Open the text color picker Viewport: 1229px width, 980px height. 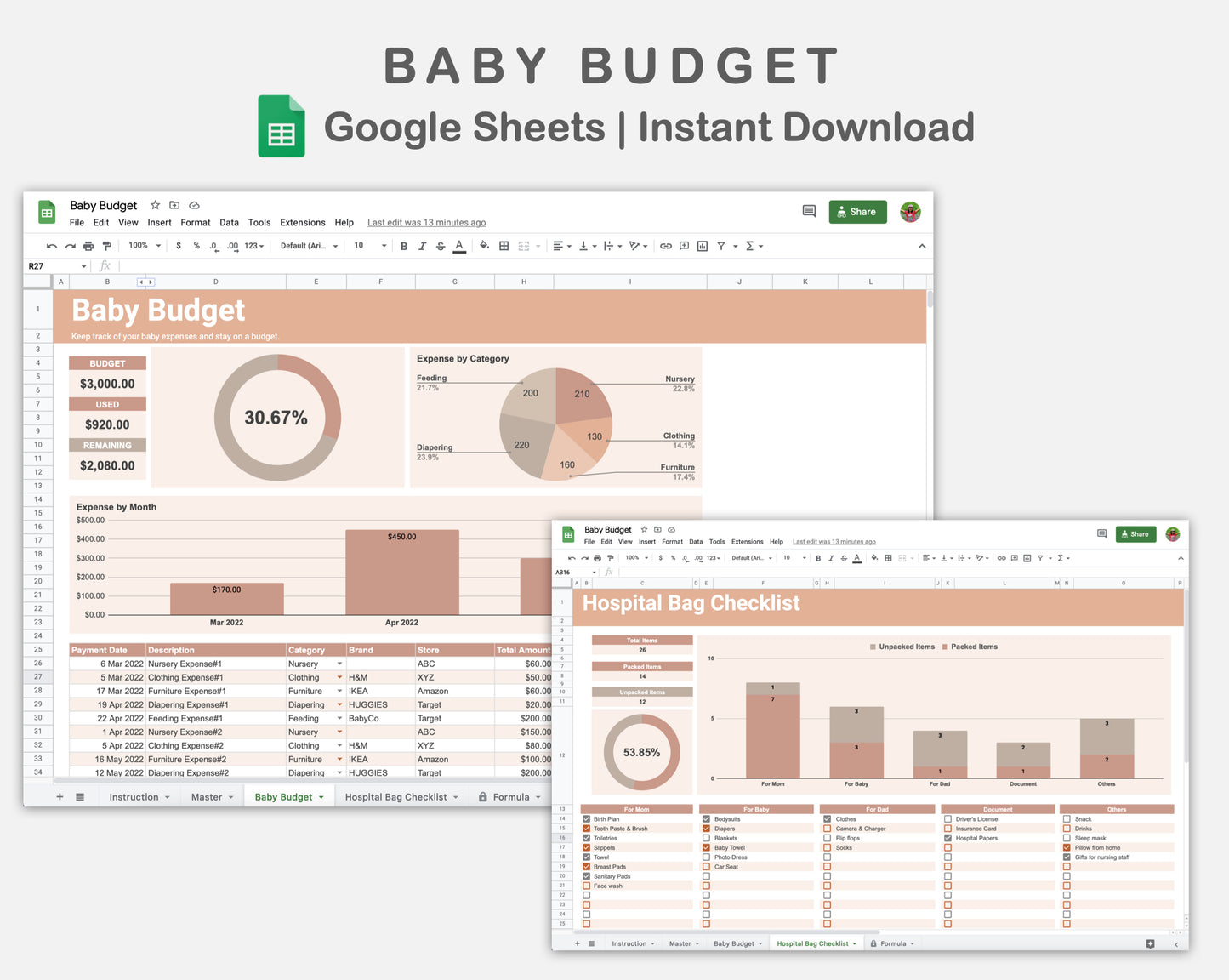[x=459, y=246]
